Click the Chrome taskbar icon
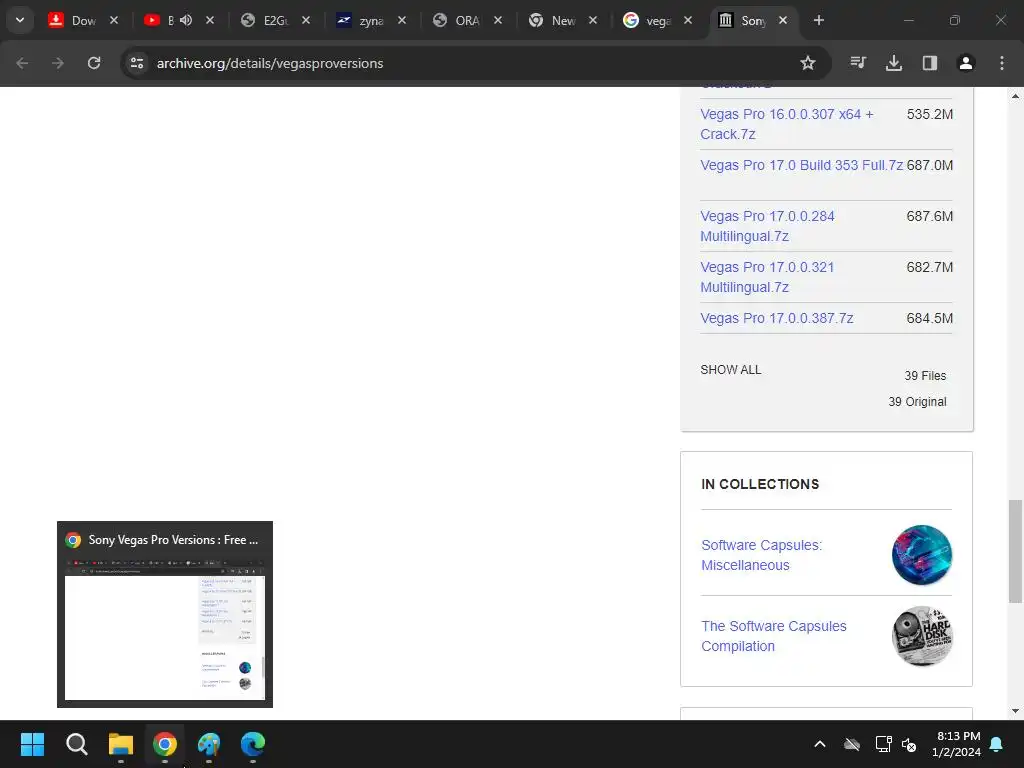The width and height of the screenshot is (1024, 768). (x=165, y=744)
